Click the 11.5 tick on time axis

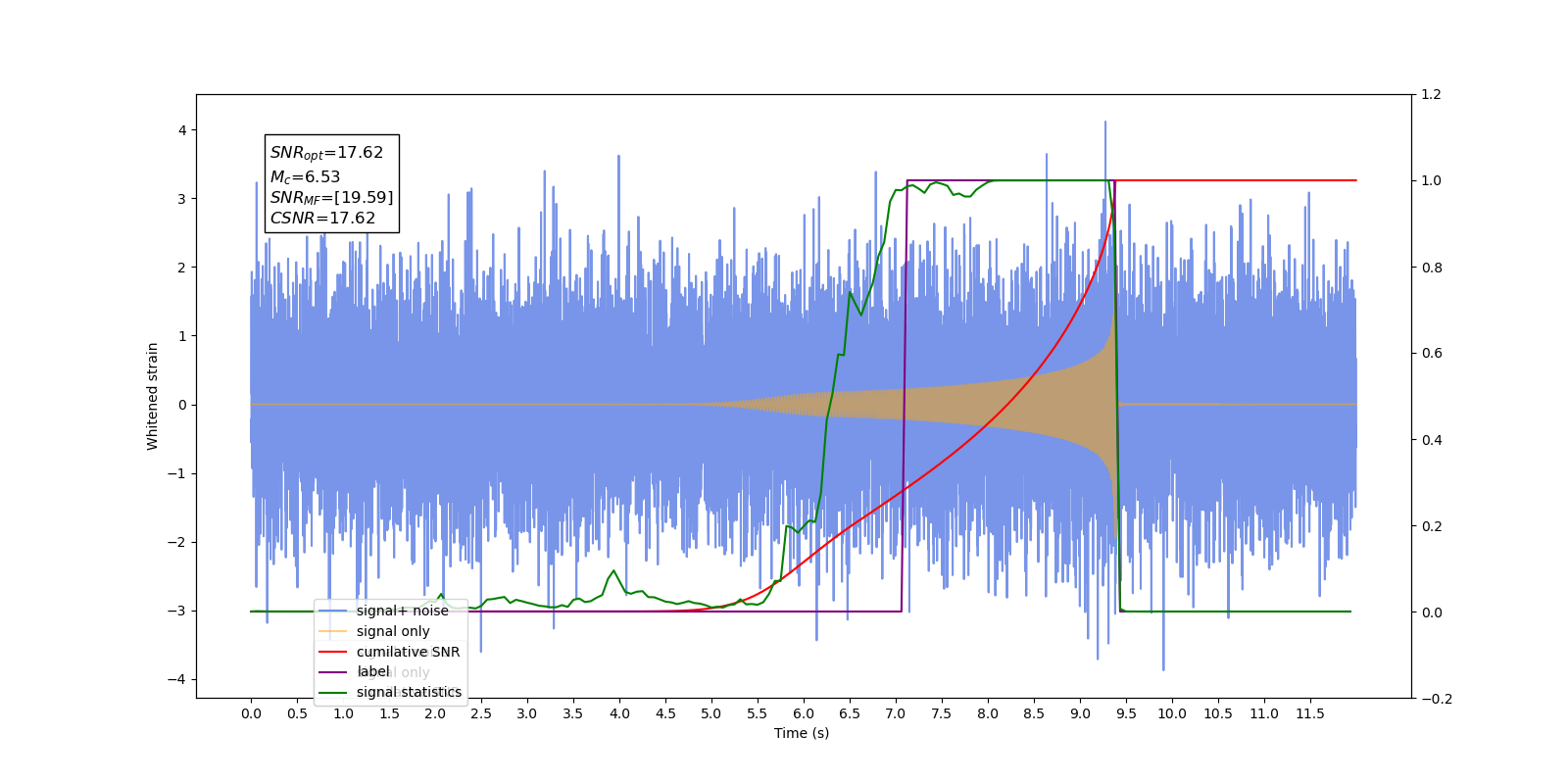(1310, 713)
